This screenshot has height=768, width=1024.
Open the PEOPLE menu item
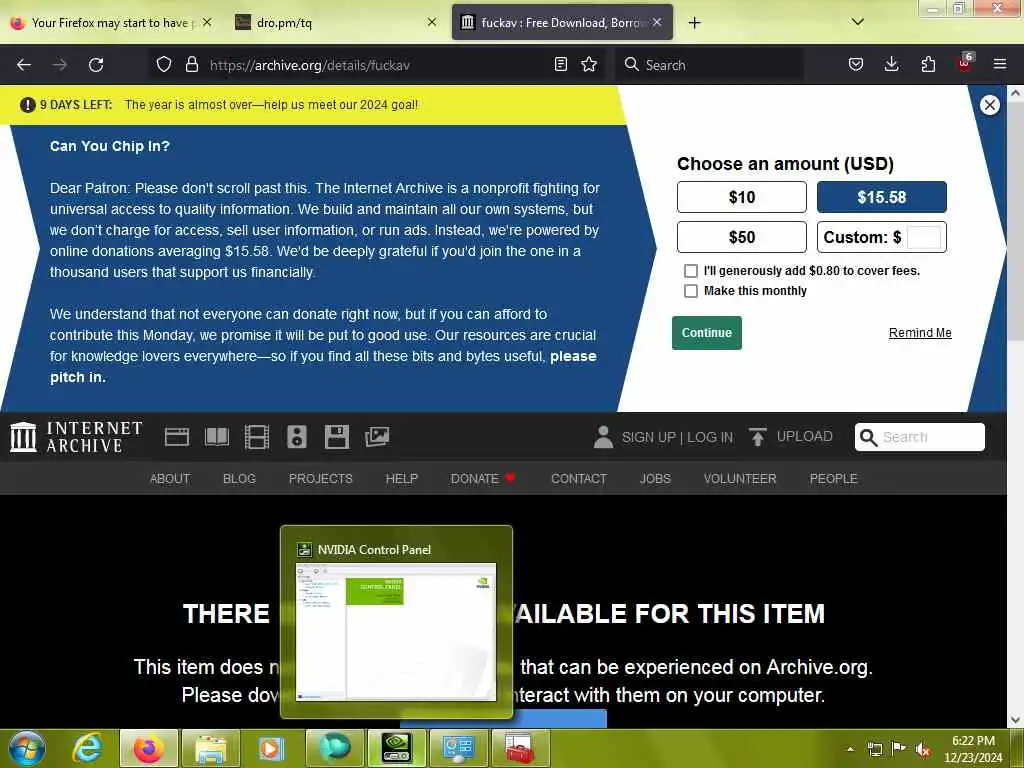(833, 479)
